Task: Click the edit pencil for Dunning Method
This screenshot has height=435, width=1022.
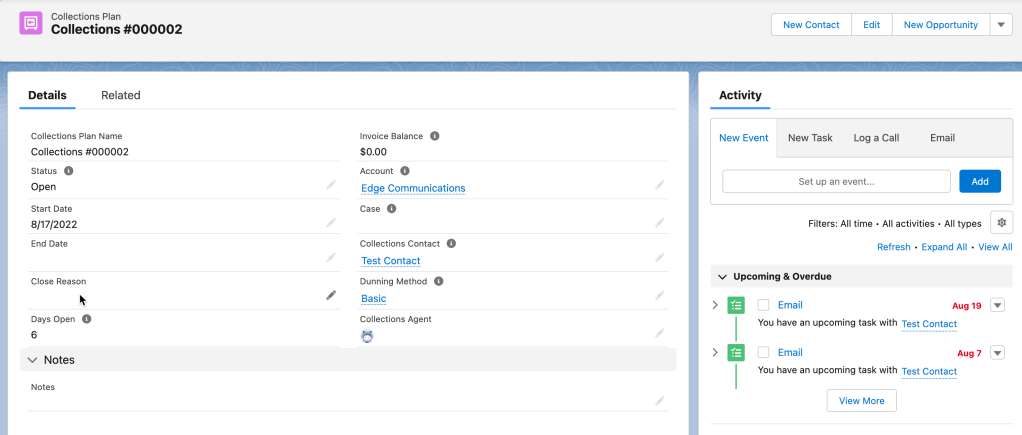Action: pos(660,295)
